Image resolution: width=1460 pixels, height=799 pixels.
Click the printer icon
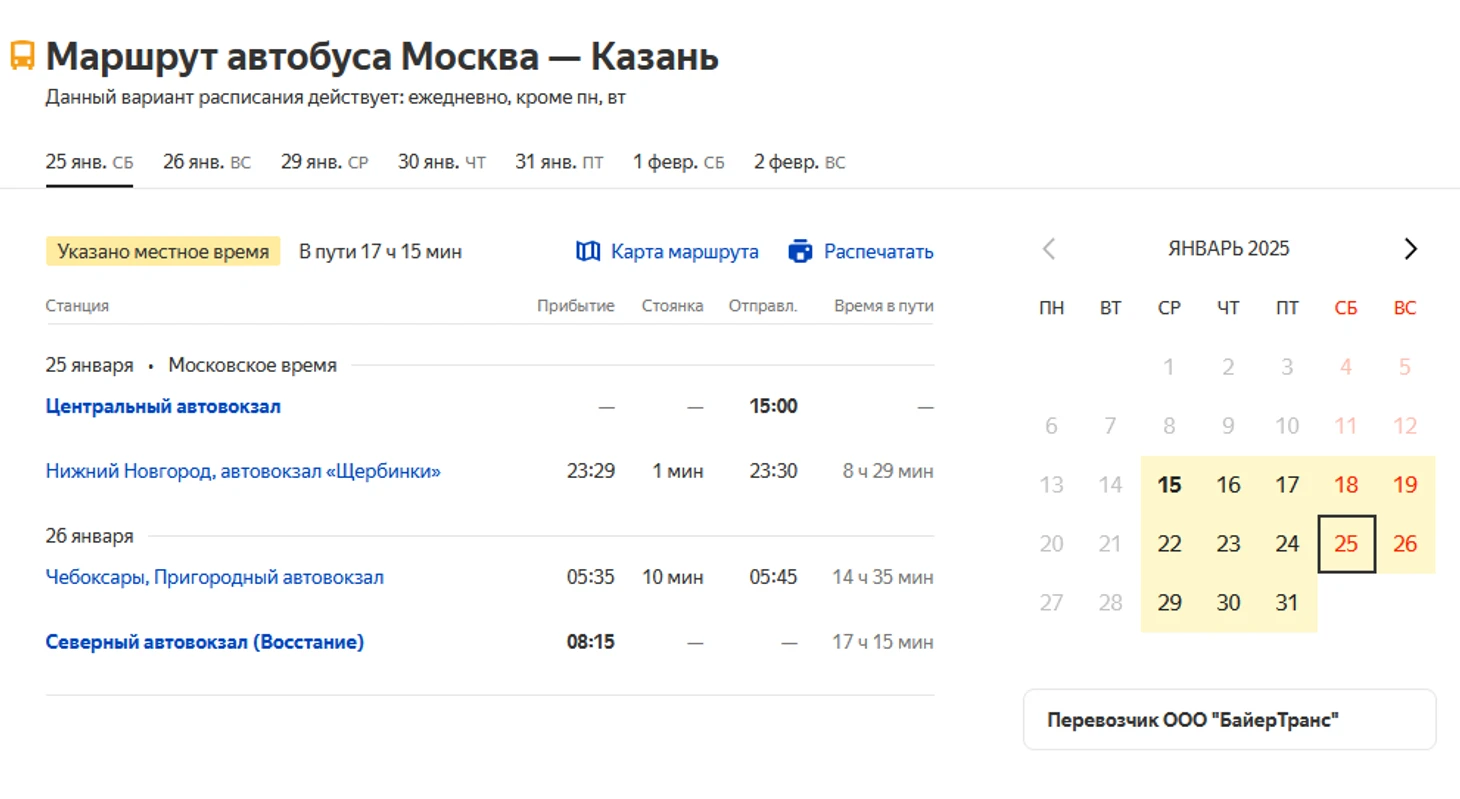pyautogui.click(x=800, y=251)
